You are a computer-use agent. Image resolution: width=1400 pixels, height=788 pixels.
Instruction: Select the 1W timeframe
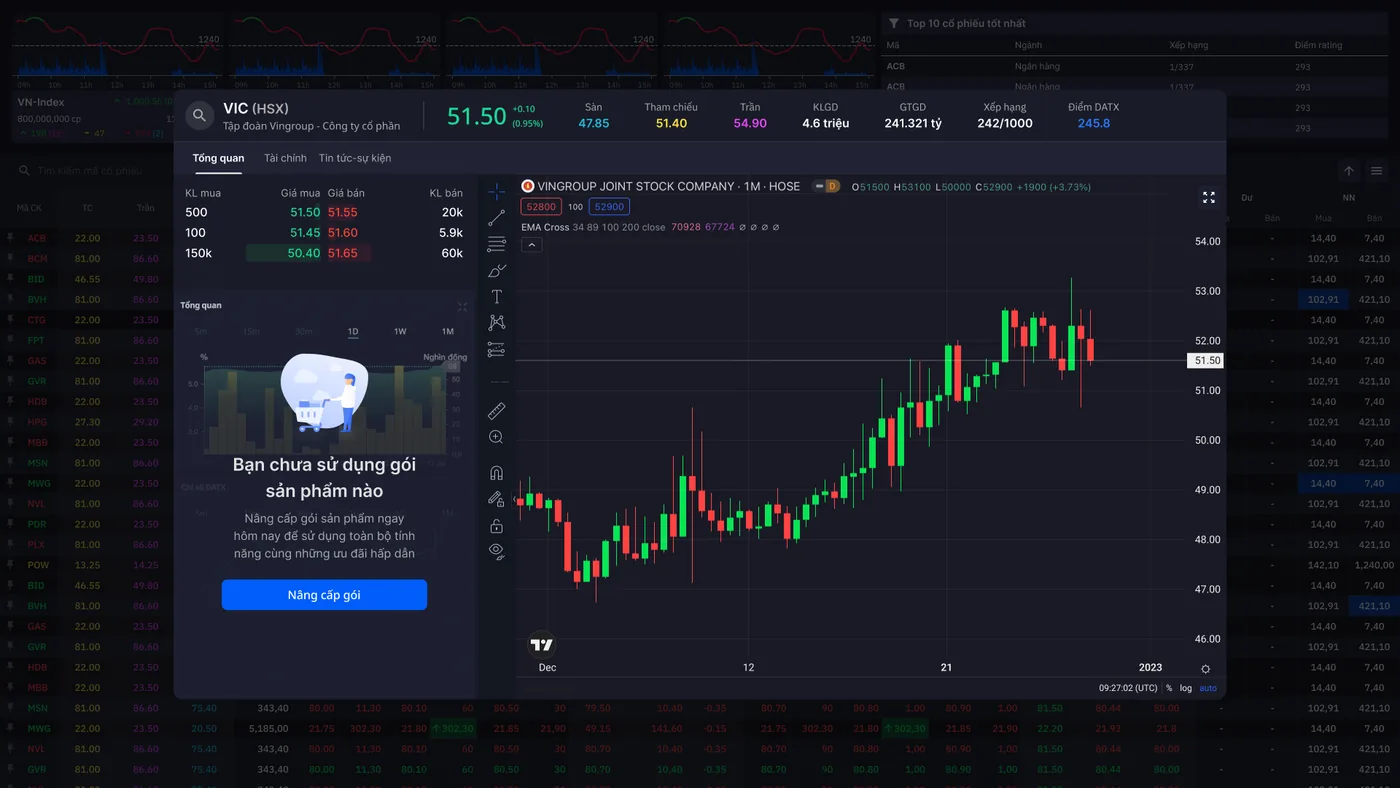click(400, 332)
